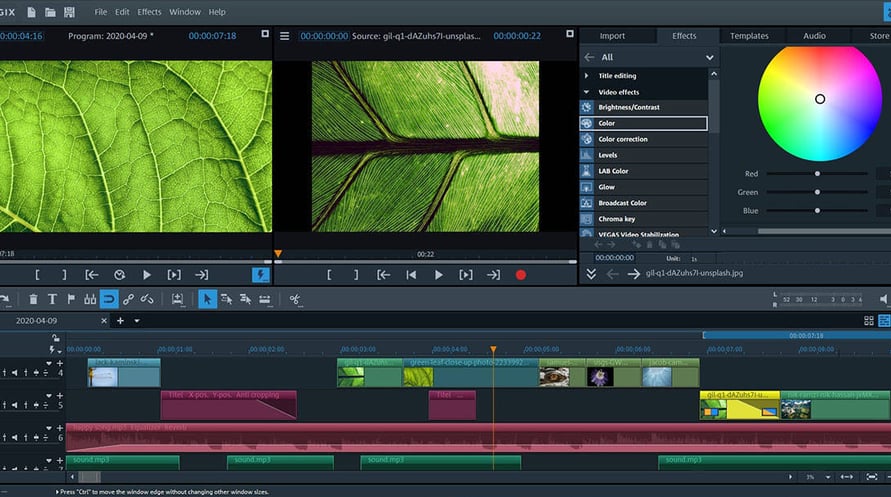This screenshot has height=497, width=891.
Task: Select the LAB Color effect
Action: coord(644,171)
